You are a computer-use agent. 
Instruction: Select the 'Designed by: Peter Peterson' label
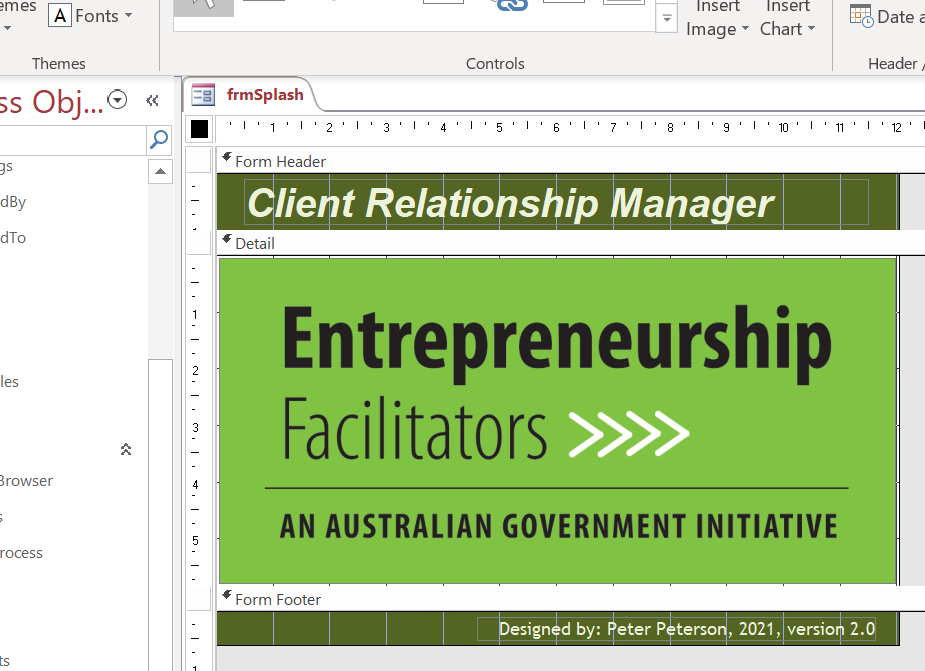coord(676,629)
